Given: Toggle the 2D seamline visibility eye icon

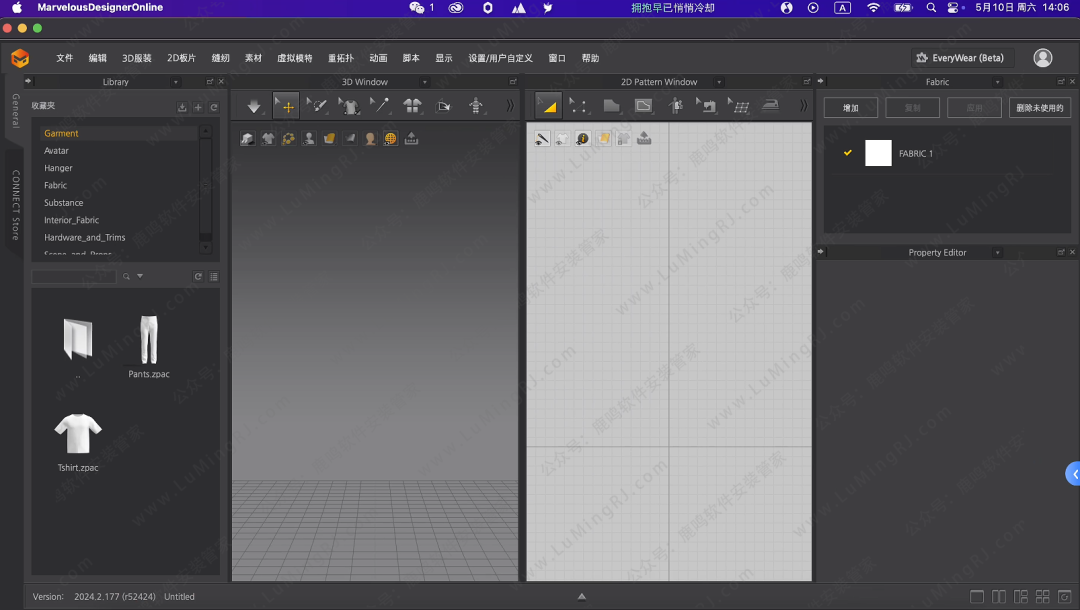Looking at the screenshot, I should 542,139.
